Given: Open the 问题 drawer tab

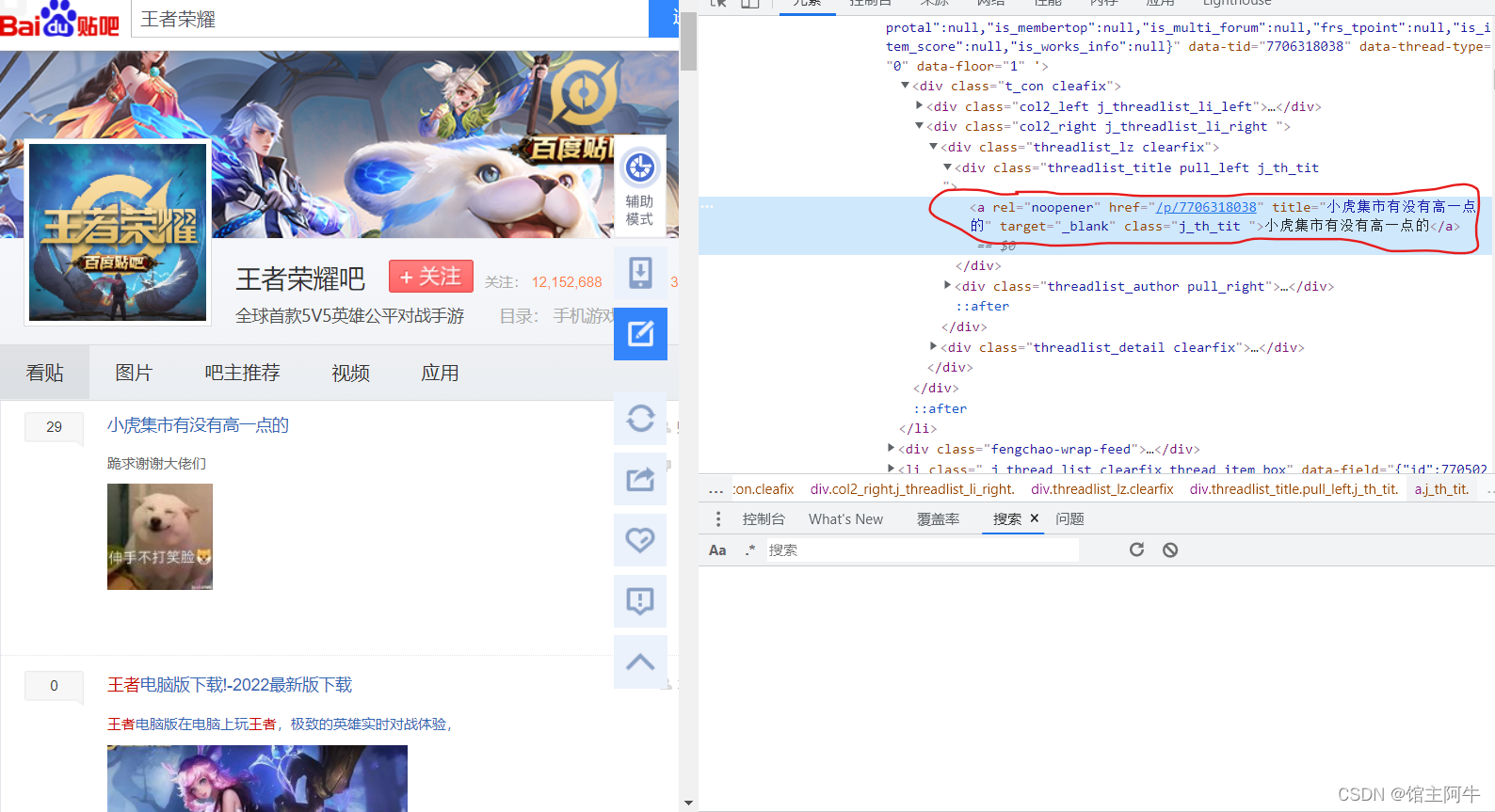Looking at the screenshot, I should (1069, 519).
